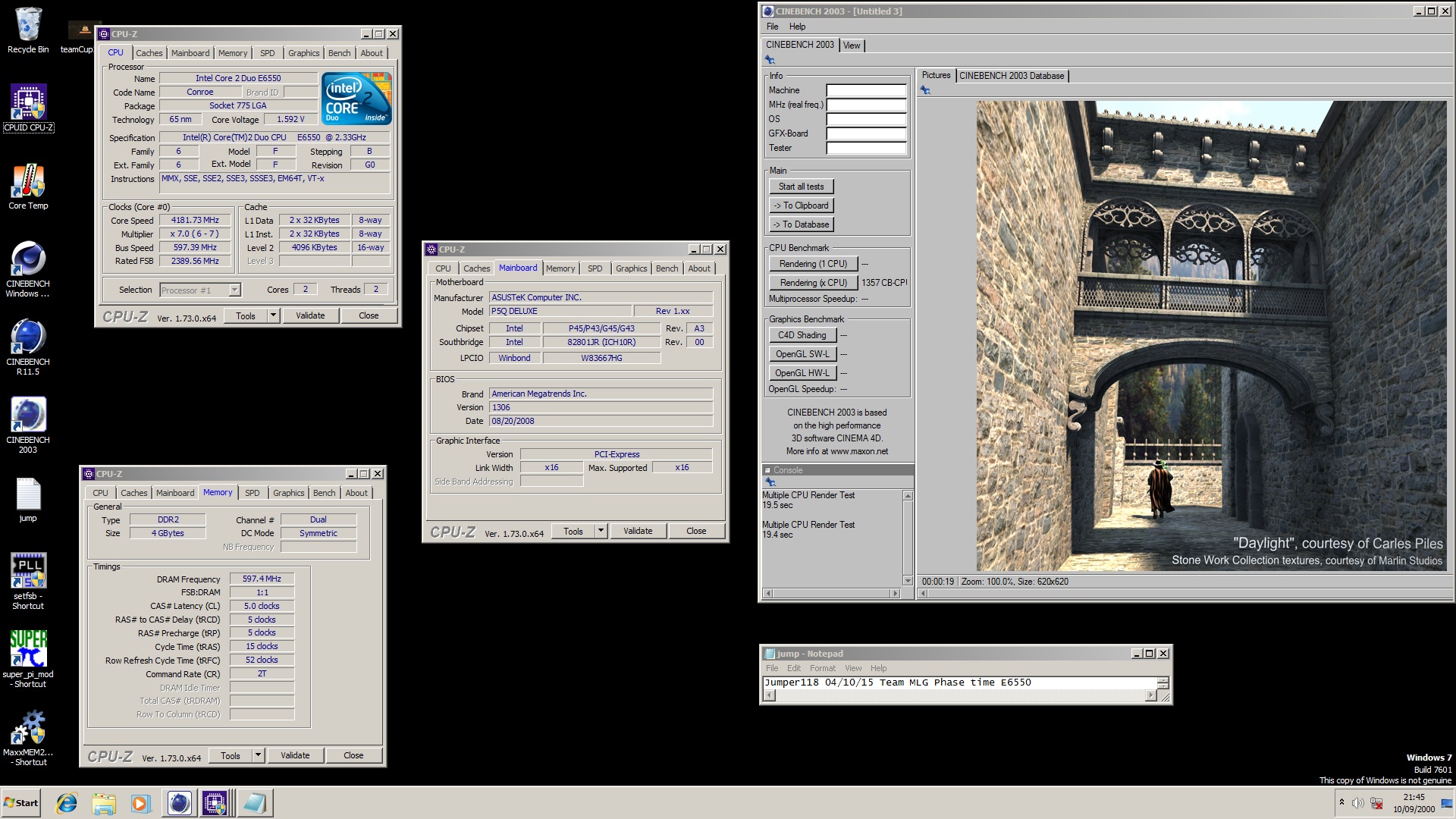Click the Start button
Image resolution: width=1456 pixels, height=819 pixels.
(21, 803)
